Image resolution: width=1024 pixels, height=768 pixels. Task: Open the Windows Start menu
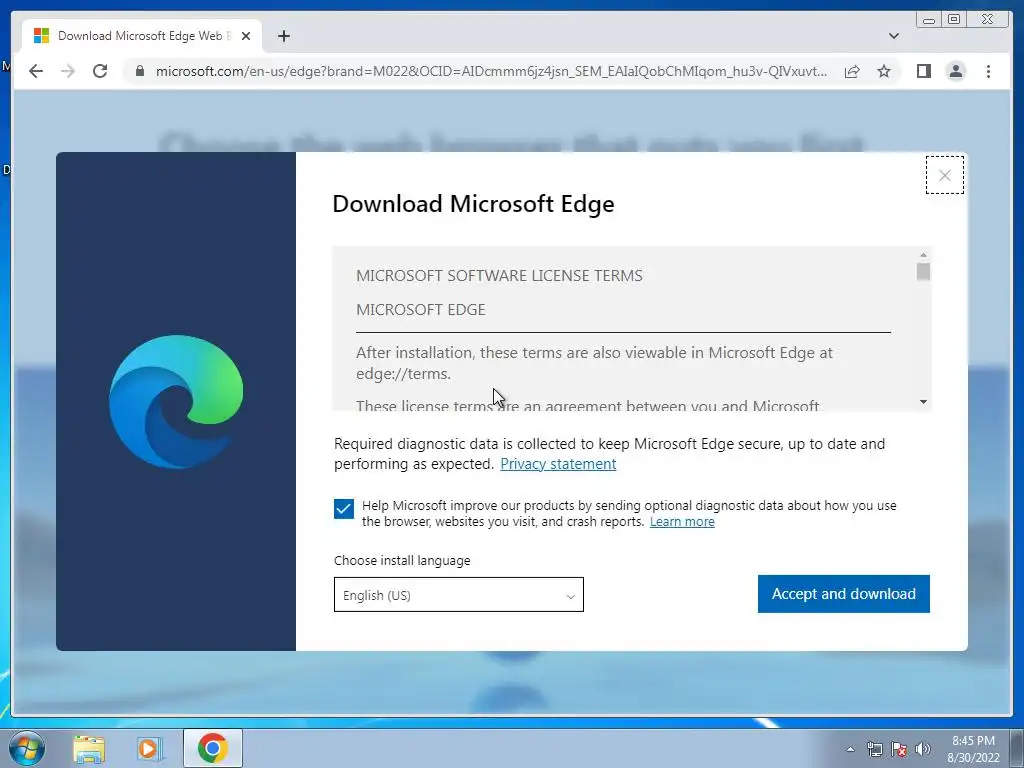pyautogui.click(x=27, y=748)
